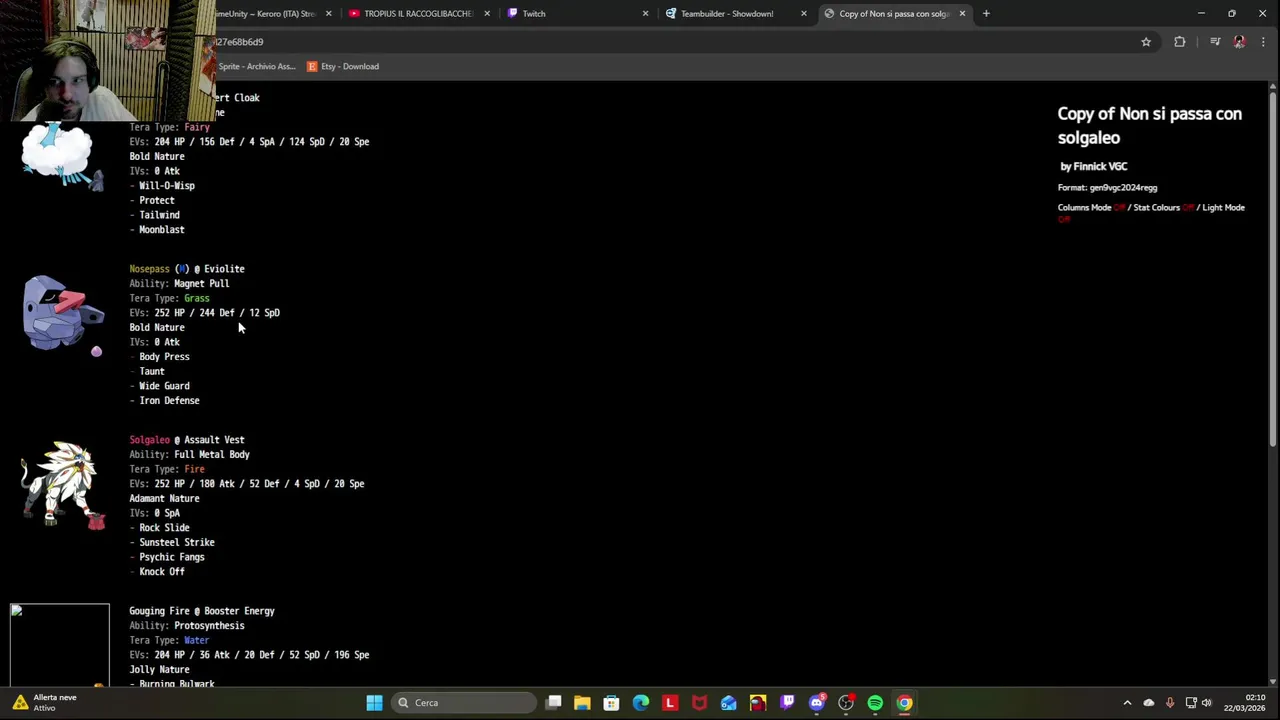Toggle Columns Mode Off switch
This screenshot has width=1280, height=720.
pyautogui.click(x=1119, y=208)
